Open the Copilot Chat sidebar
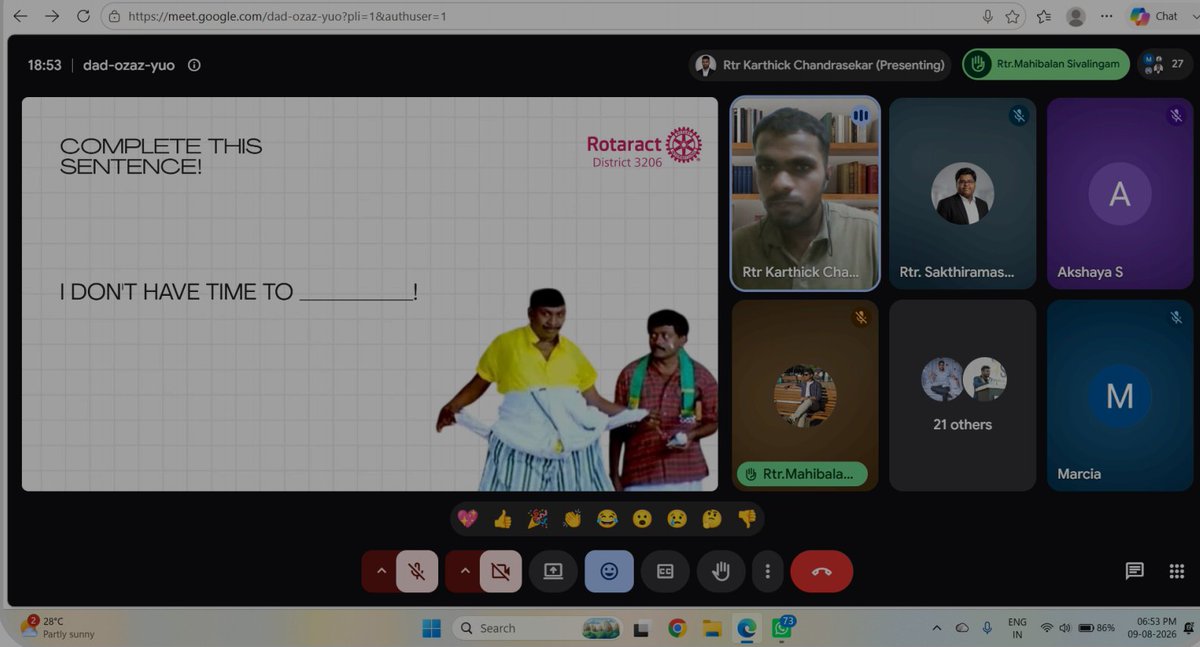 (1154, 16)
